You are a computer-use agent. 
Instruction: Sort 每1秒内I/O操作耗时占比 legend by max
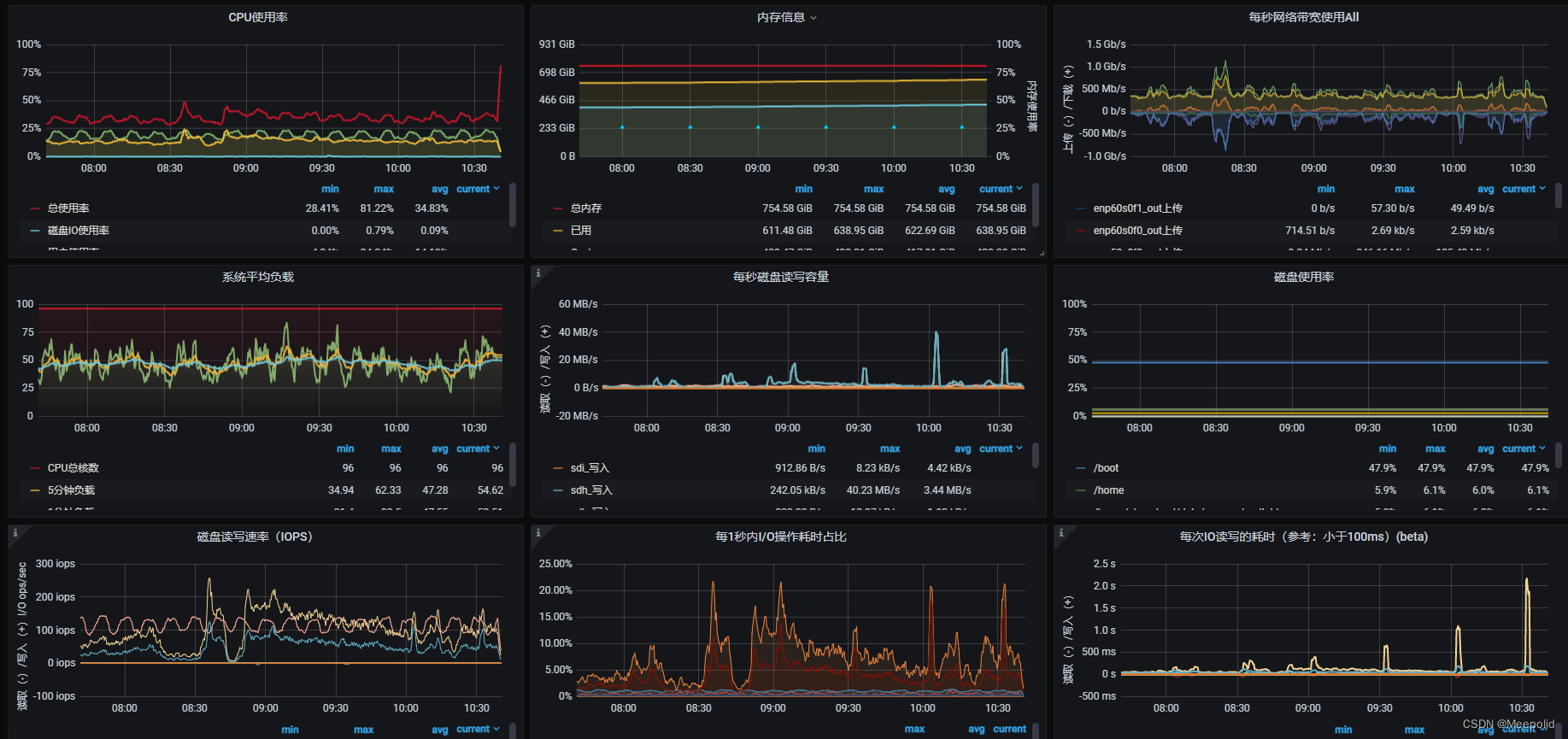pyautogui.click(x=914, y=729)
